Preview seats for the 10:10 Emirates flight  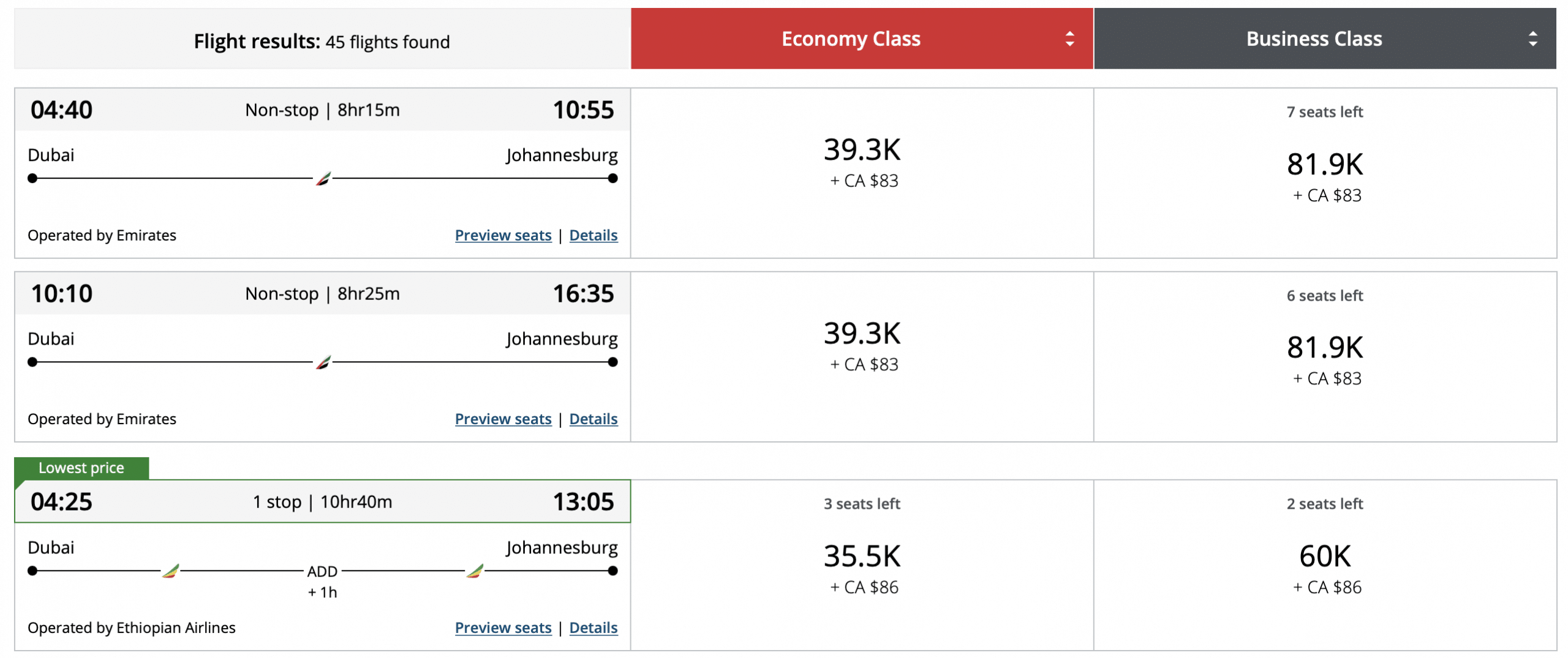[503, 419]
